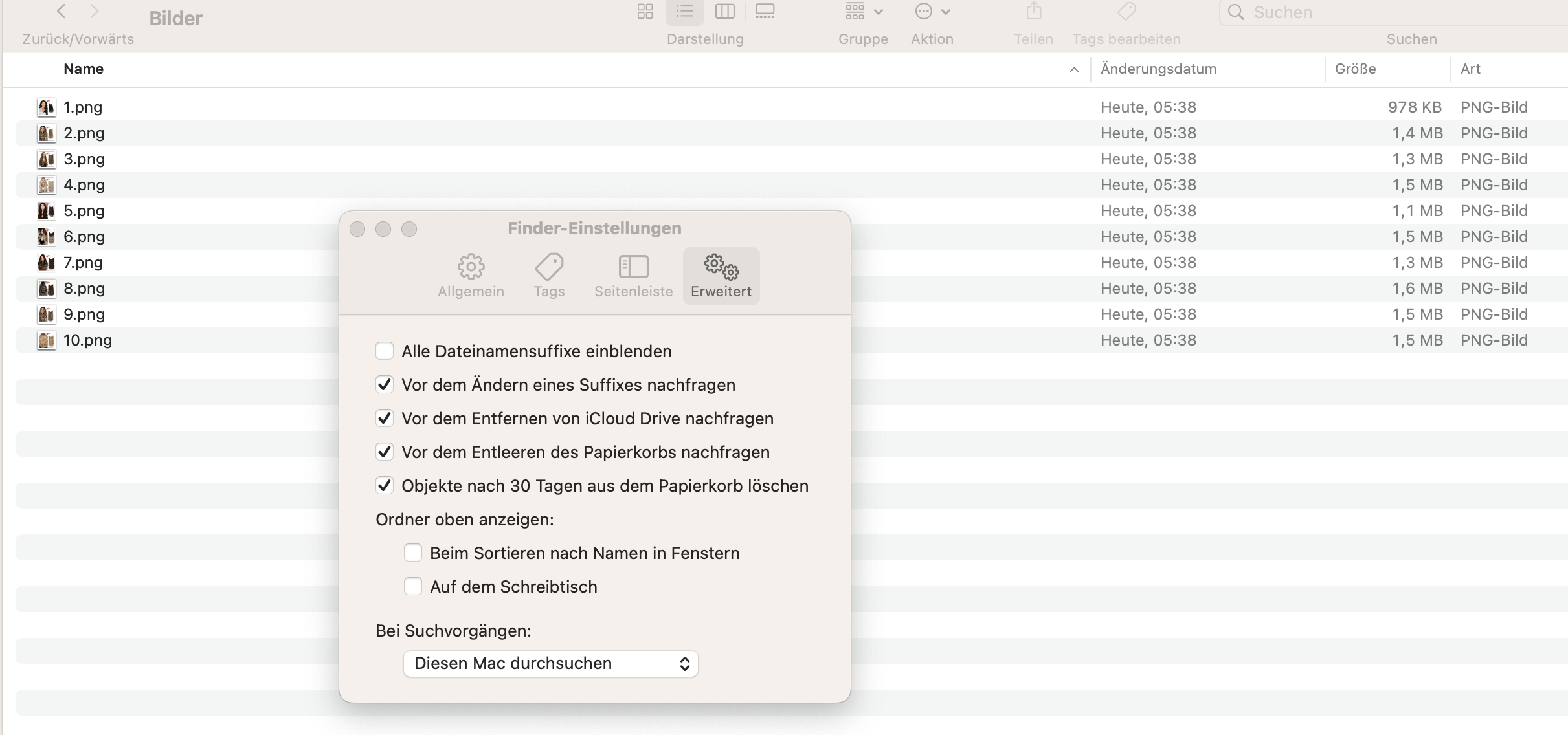Open the Aktion menu dropdown
1568x735 pixels.
932,12
